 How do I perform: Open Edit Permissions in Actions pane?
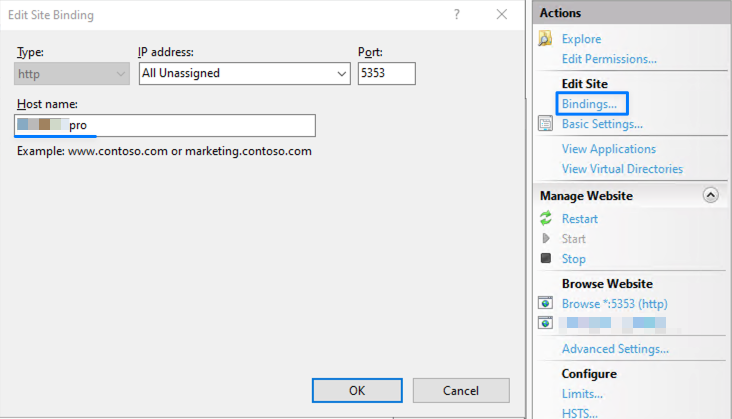pos(609,59)
